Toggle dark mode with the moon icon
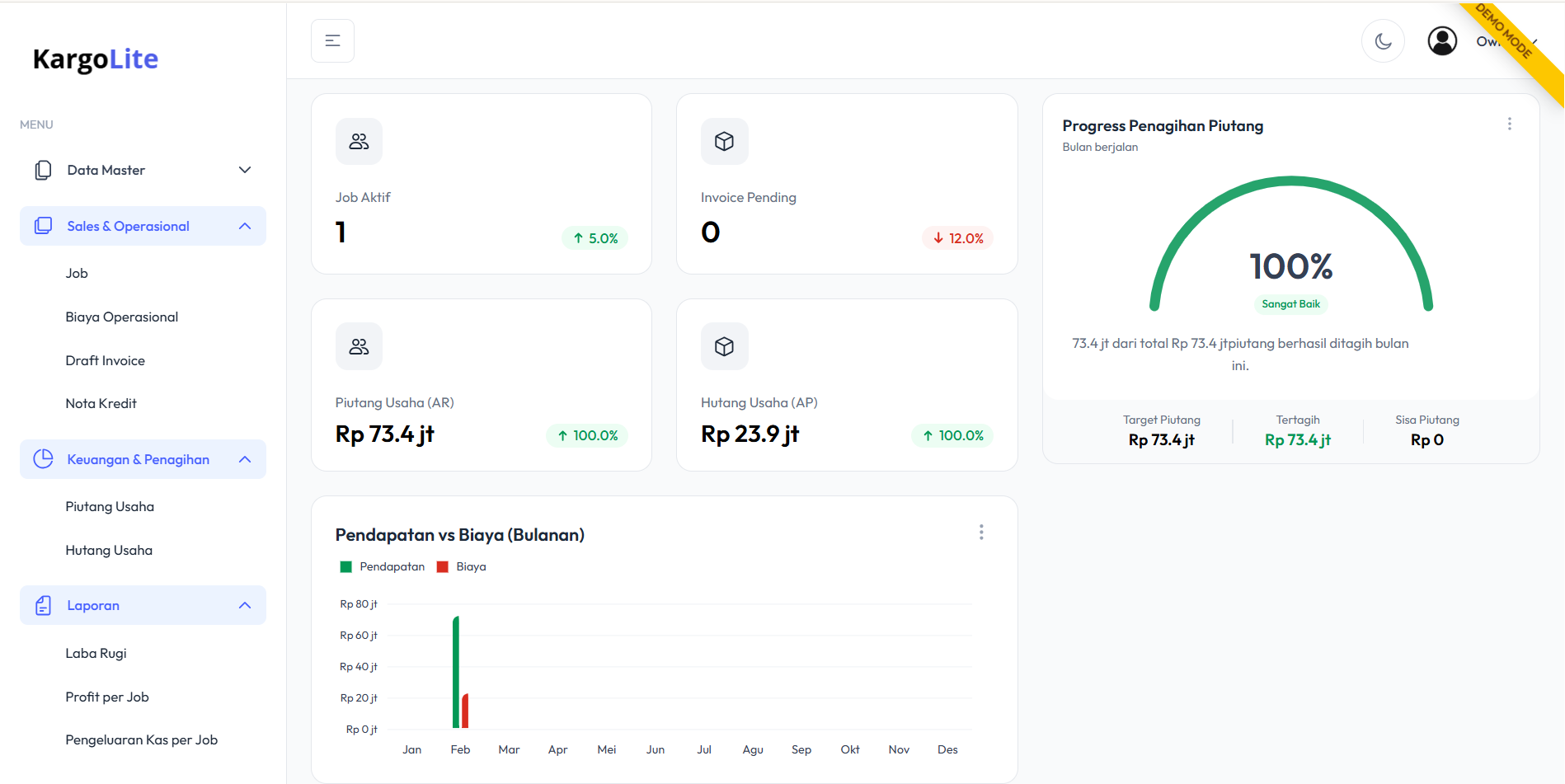Viewport: 1565px width, 784px height. point(1383,41)
